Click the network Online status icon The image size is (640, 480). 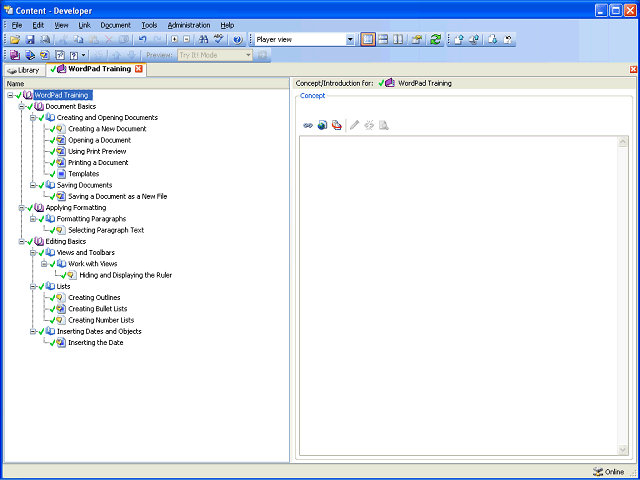tap(598, 471)
